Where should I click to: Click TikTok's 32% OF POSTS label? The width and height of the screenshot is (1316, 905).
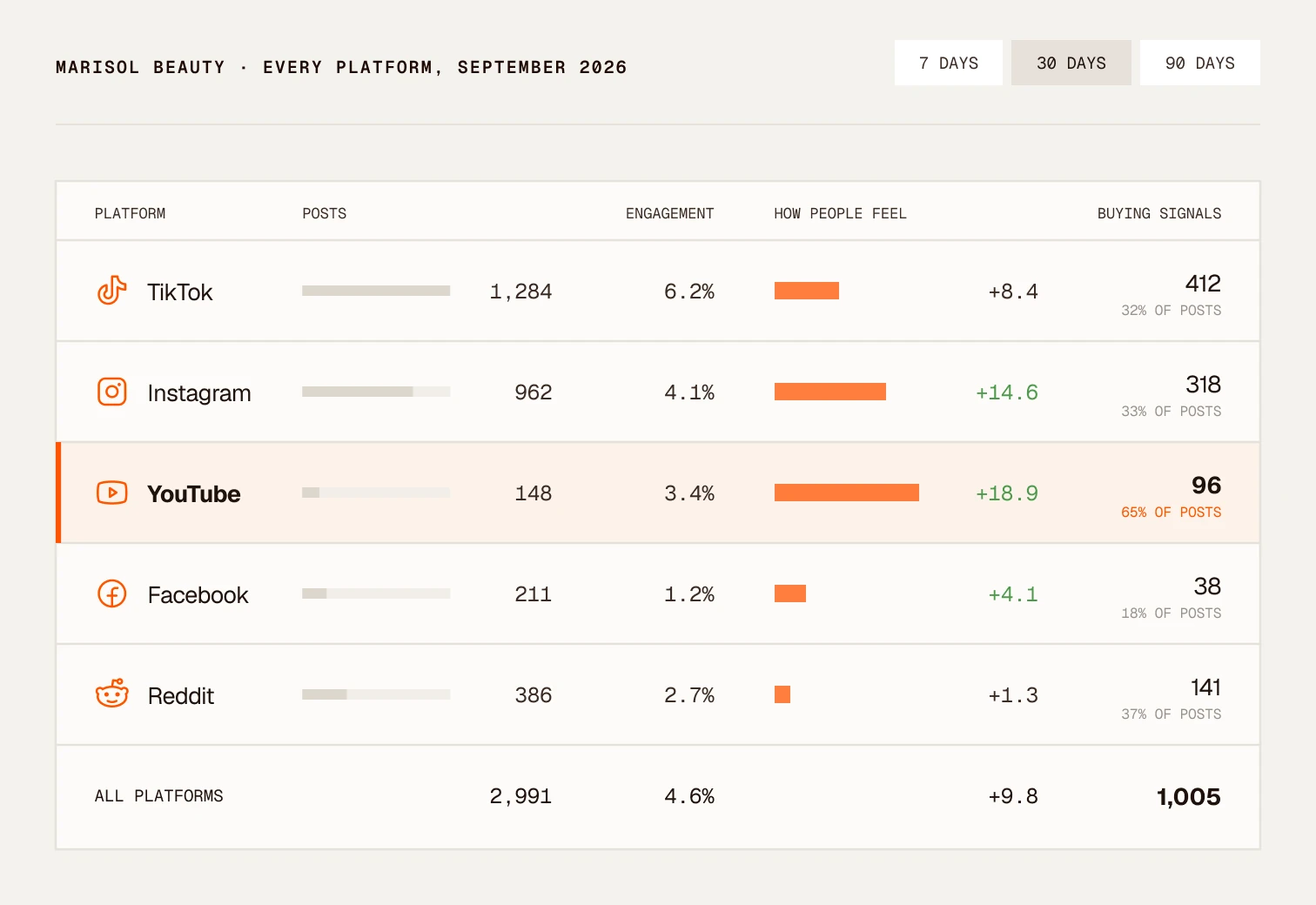click(1171, 310)
